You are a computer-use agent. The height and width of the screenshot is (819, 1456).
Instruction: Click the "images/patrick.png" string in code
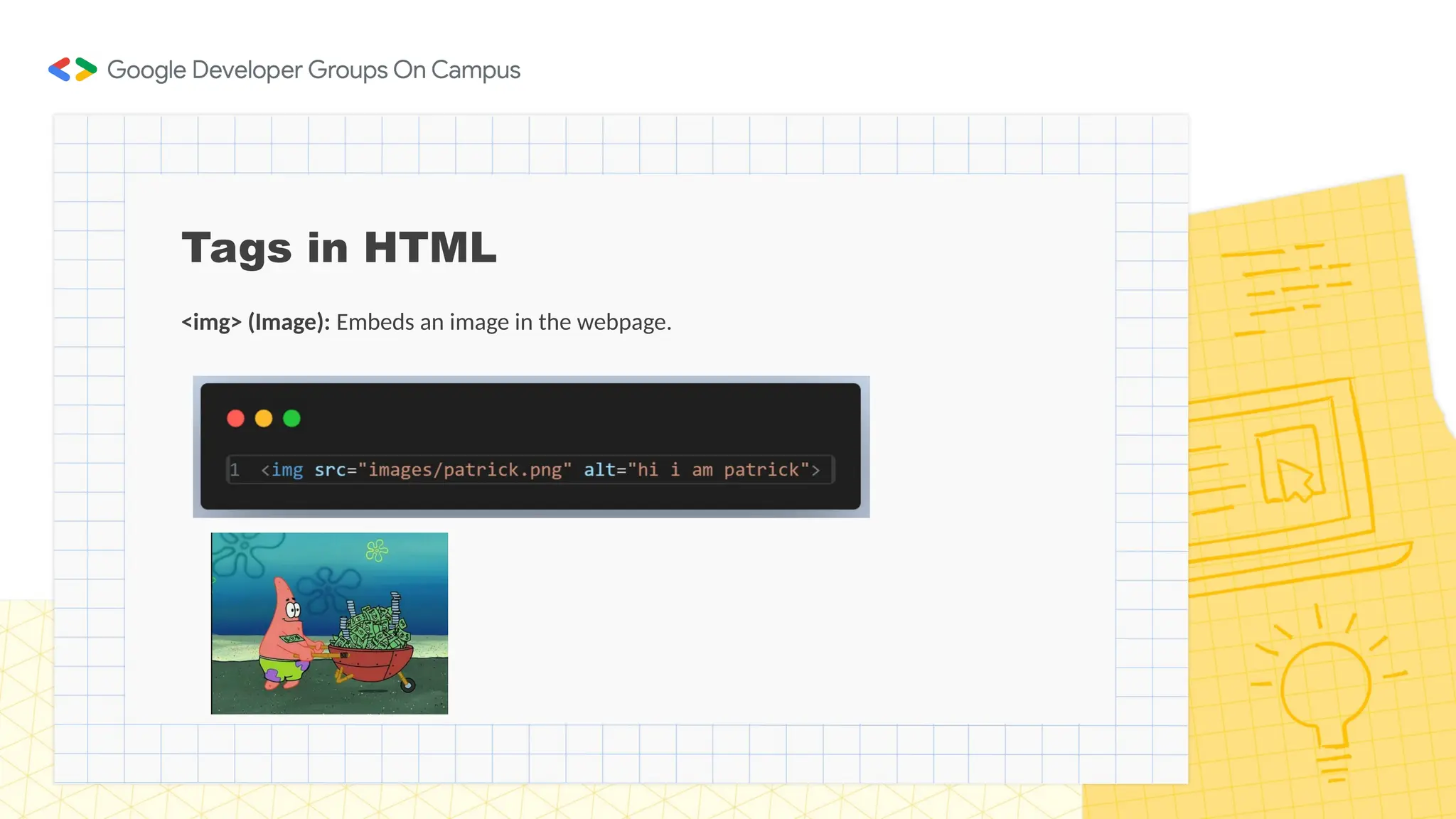pos(465,470)
